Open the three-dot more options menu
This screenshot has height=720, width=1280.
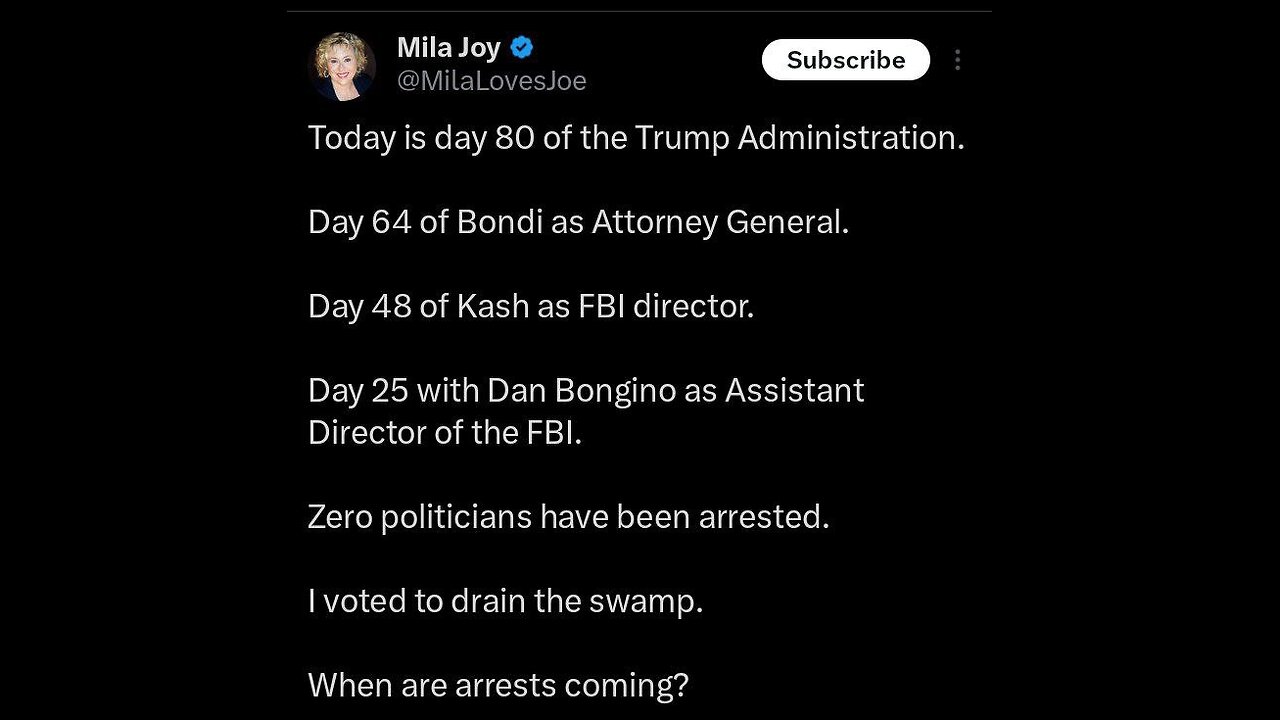(957, 60)
